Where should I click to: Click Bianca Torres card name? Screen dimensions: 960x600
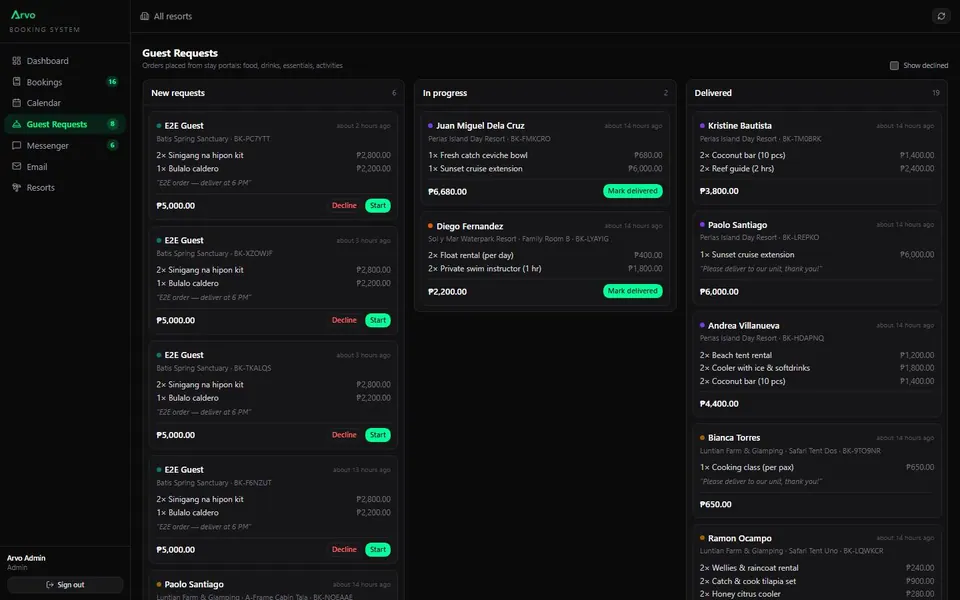coord(734,438)
